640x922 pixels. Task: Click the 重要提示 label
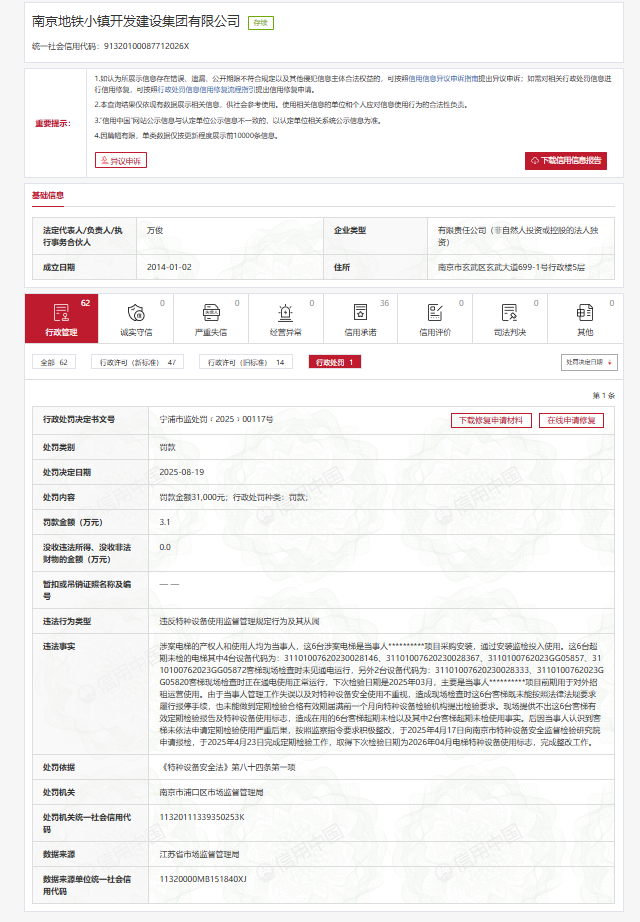coord(53,123)
